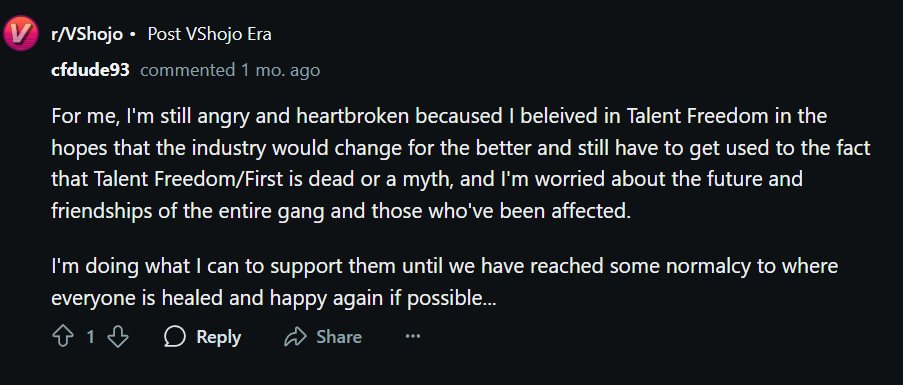Viewport: 903px width, 385px height.
Task: Open the three-dot more options menu
Action: pos(413,336)
